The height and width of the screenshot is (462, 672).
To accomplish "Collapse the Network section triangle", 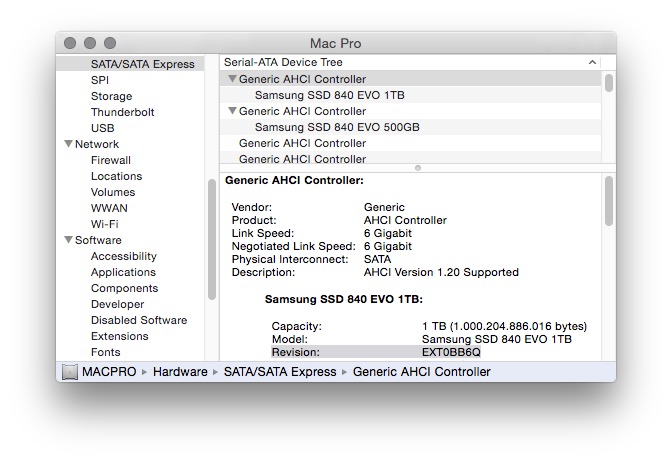I will [68, 144].
